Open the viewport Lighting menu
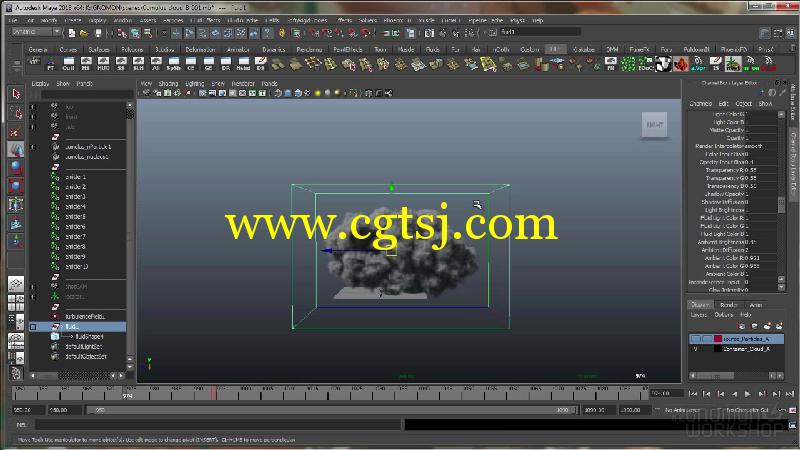The height and width of the screenshot is (450, 800). pos(194,84)
